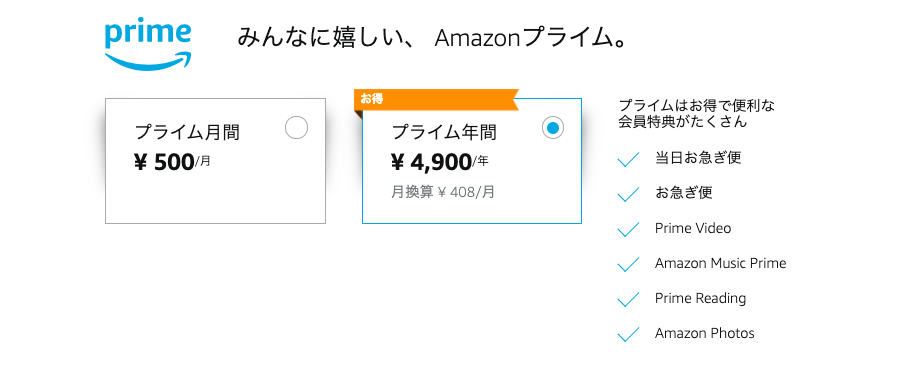Click checkmark beside Amazon Photos

[x=628, y=334]
